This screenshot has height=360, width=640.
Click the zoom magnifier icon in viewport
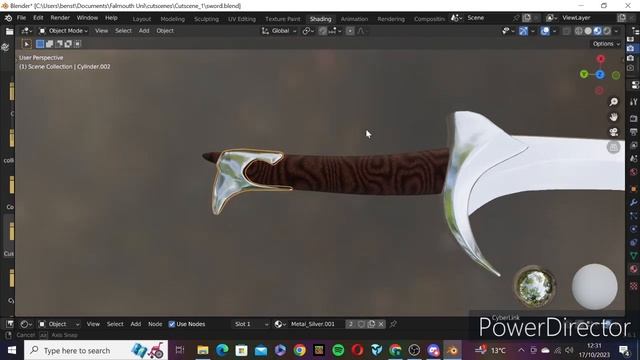tap(613, 102)
